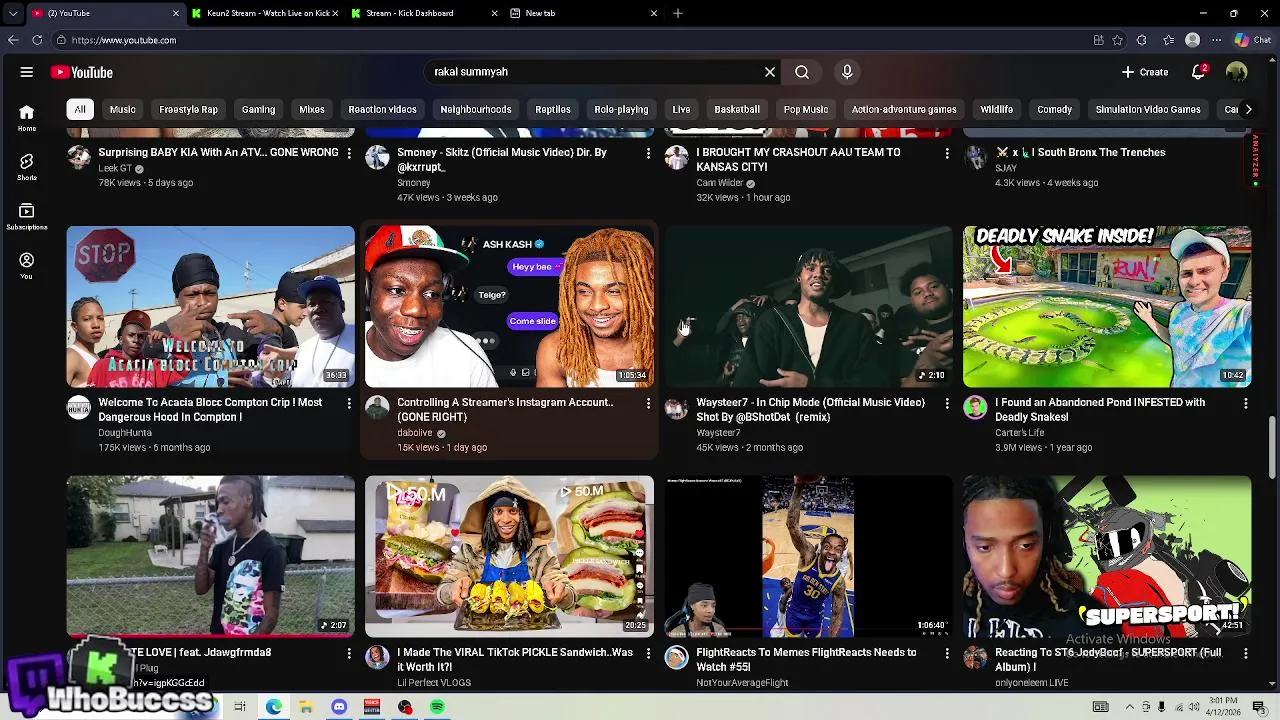Select the Reaction videos filter chip
This screenshot has height=720, width=1280.
382,109
